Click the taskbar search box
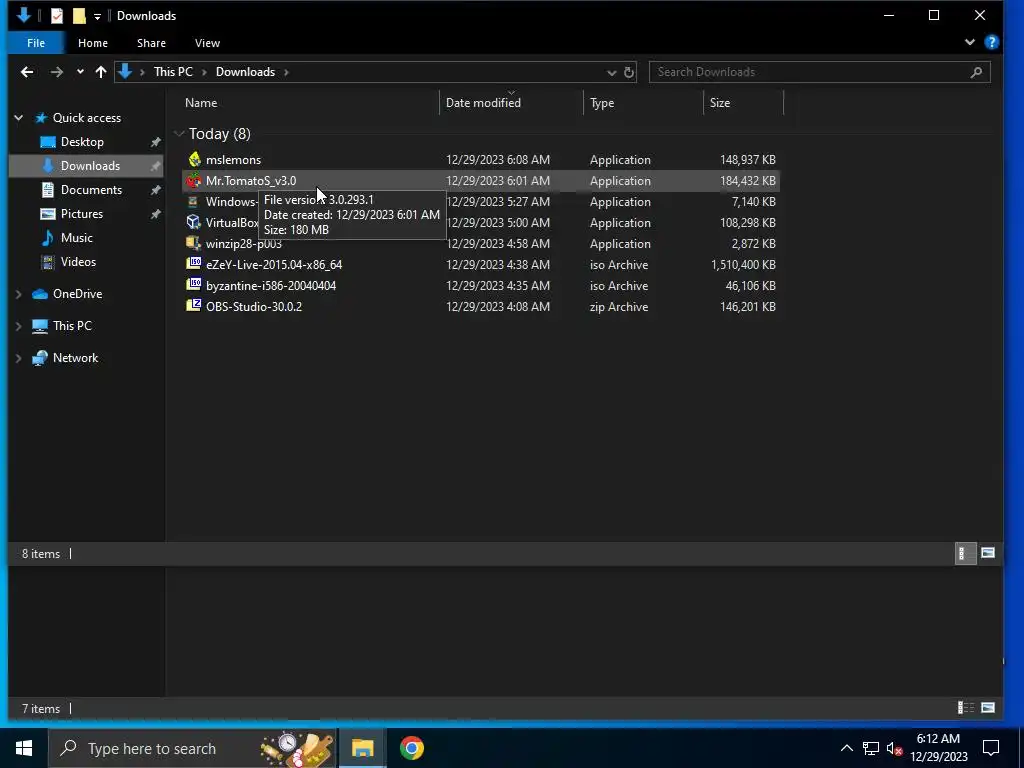Viewport: 1024px width, 768px height. point(193,748)
